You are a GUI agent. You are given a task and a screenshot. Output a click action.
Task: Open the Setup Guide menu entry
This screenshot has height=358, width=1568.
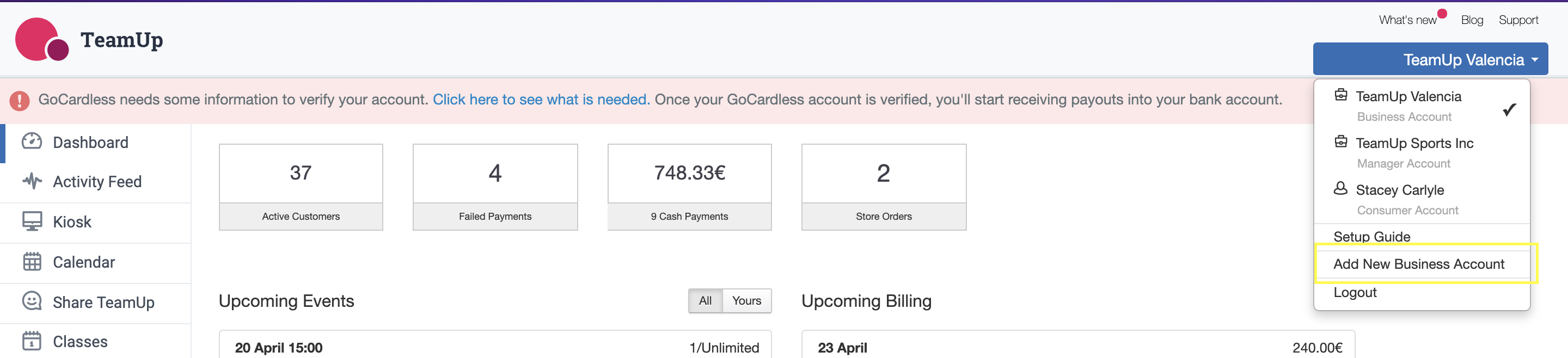[x=1371, y=237]
